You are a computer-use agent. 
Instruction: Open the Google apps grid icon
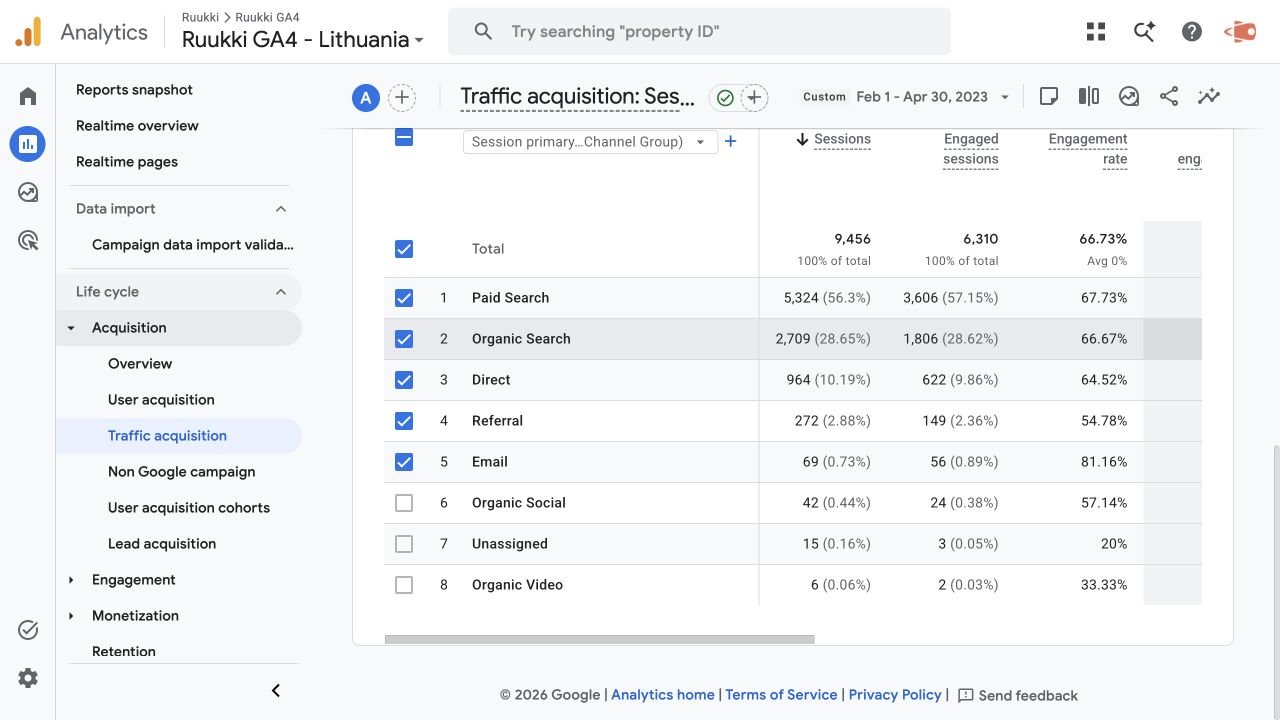click(x=1096, y=32)
